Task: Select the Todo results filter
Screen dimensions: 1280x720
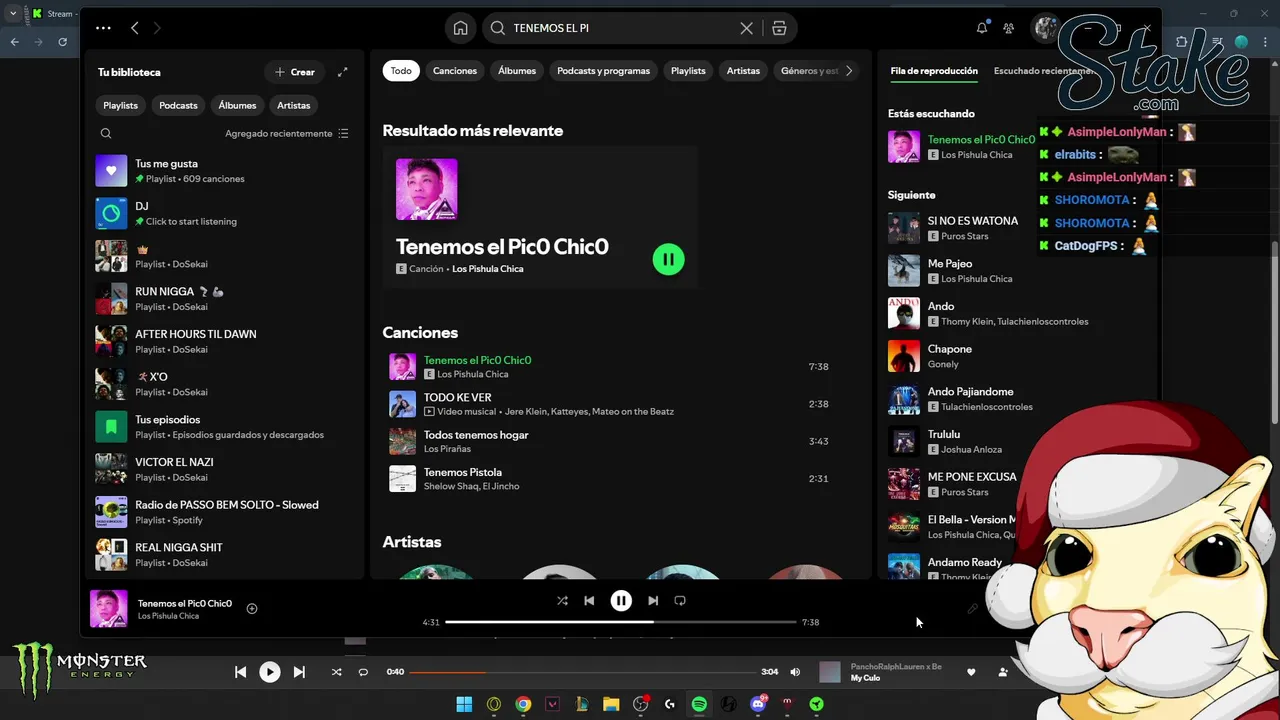Action: tap(401, 71)
